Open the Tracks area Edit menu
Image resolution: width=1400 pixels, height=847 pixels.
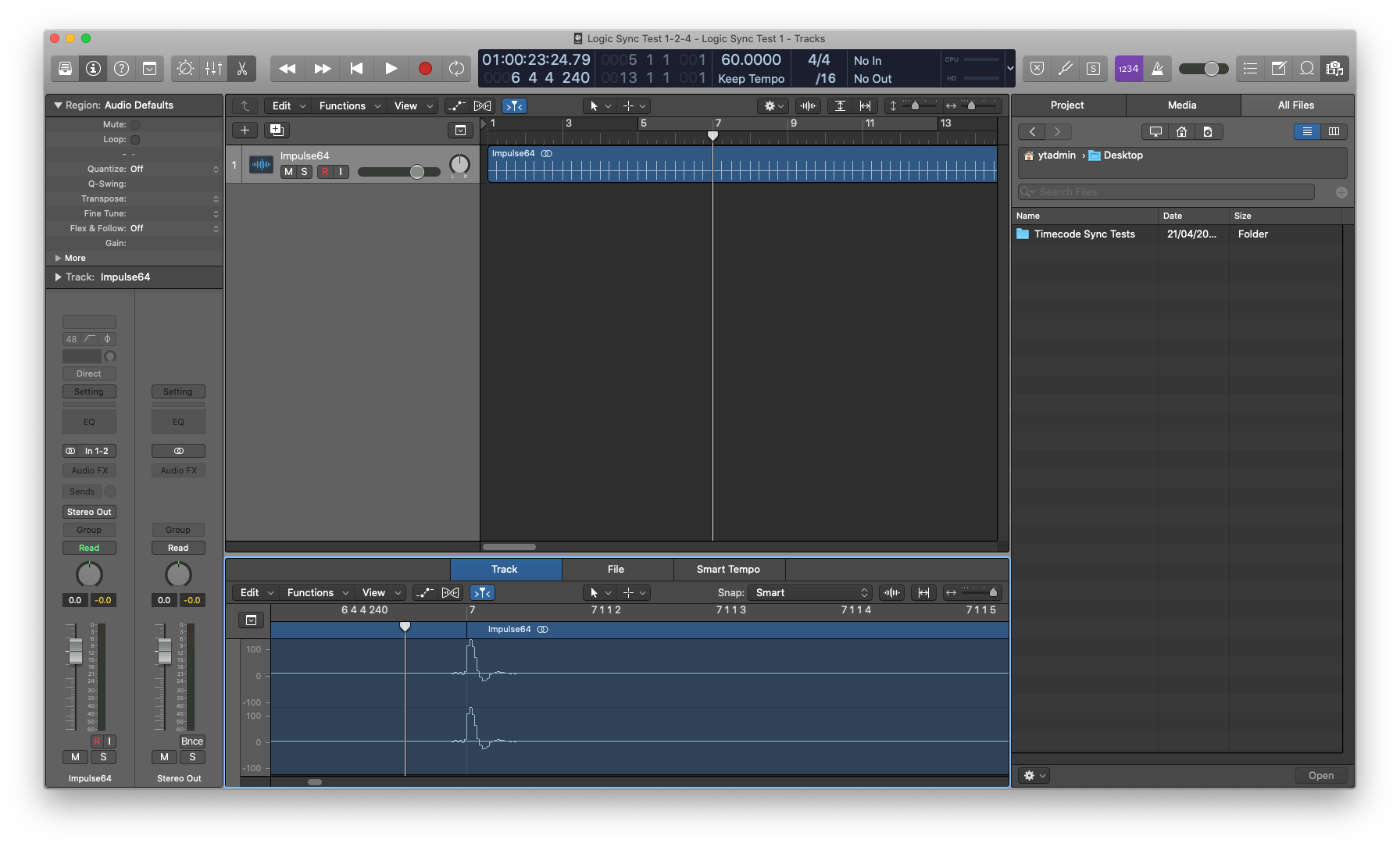[x=287, y=106]
